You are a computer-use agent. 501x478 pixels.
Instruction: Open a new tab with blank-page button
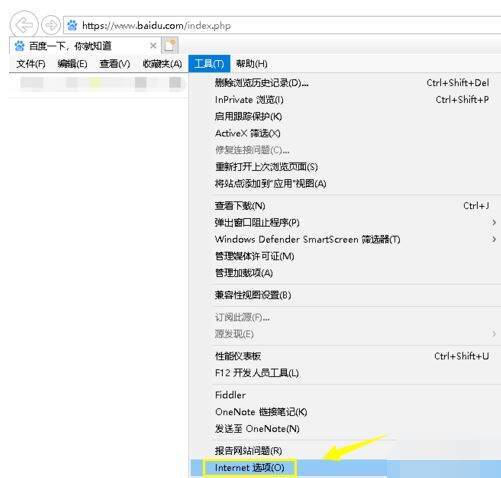point(170,45)
